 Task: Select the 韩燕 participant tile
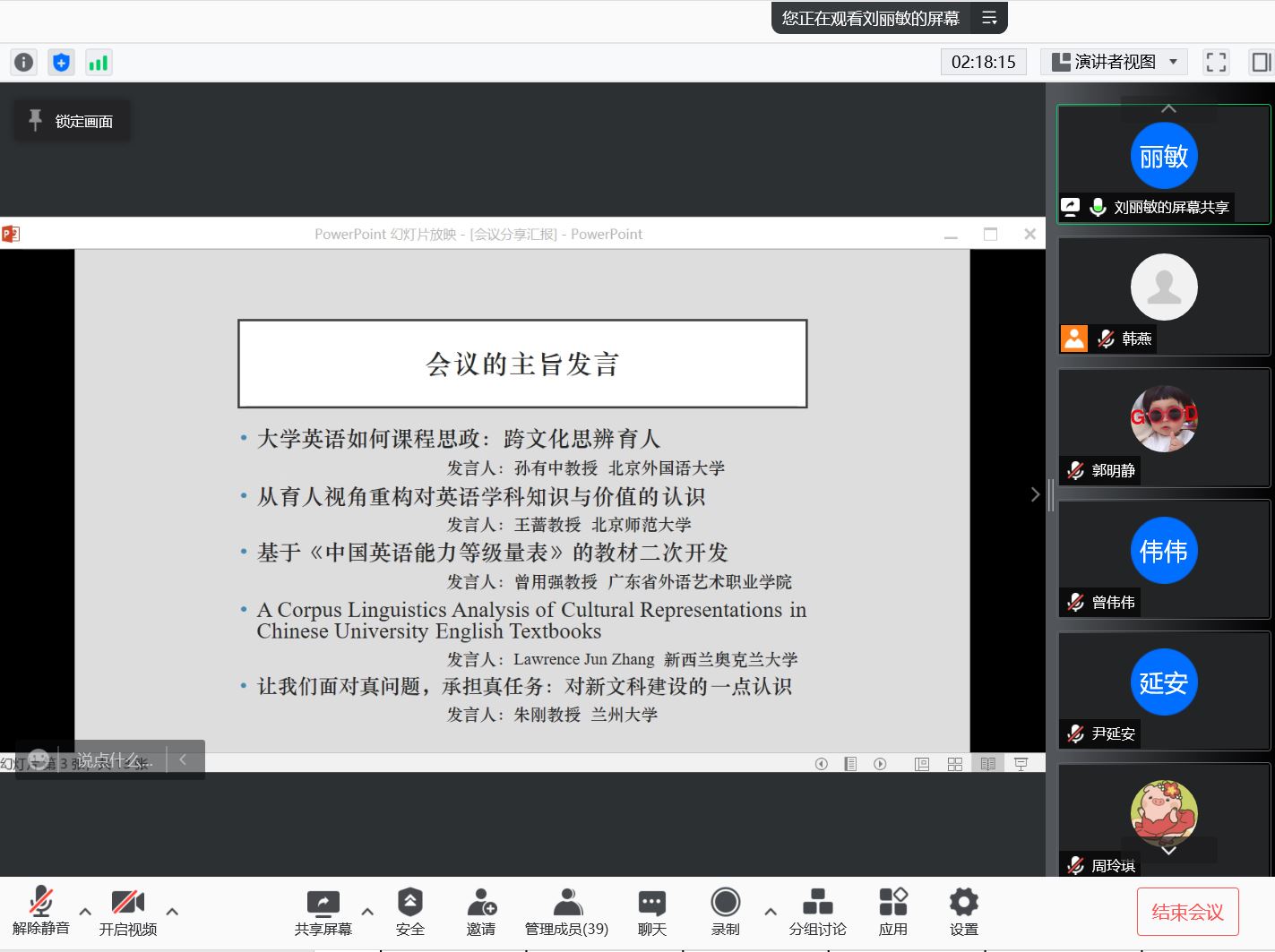coord(1164,296)
